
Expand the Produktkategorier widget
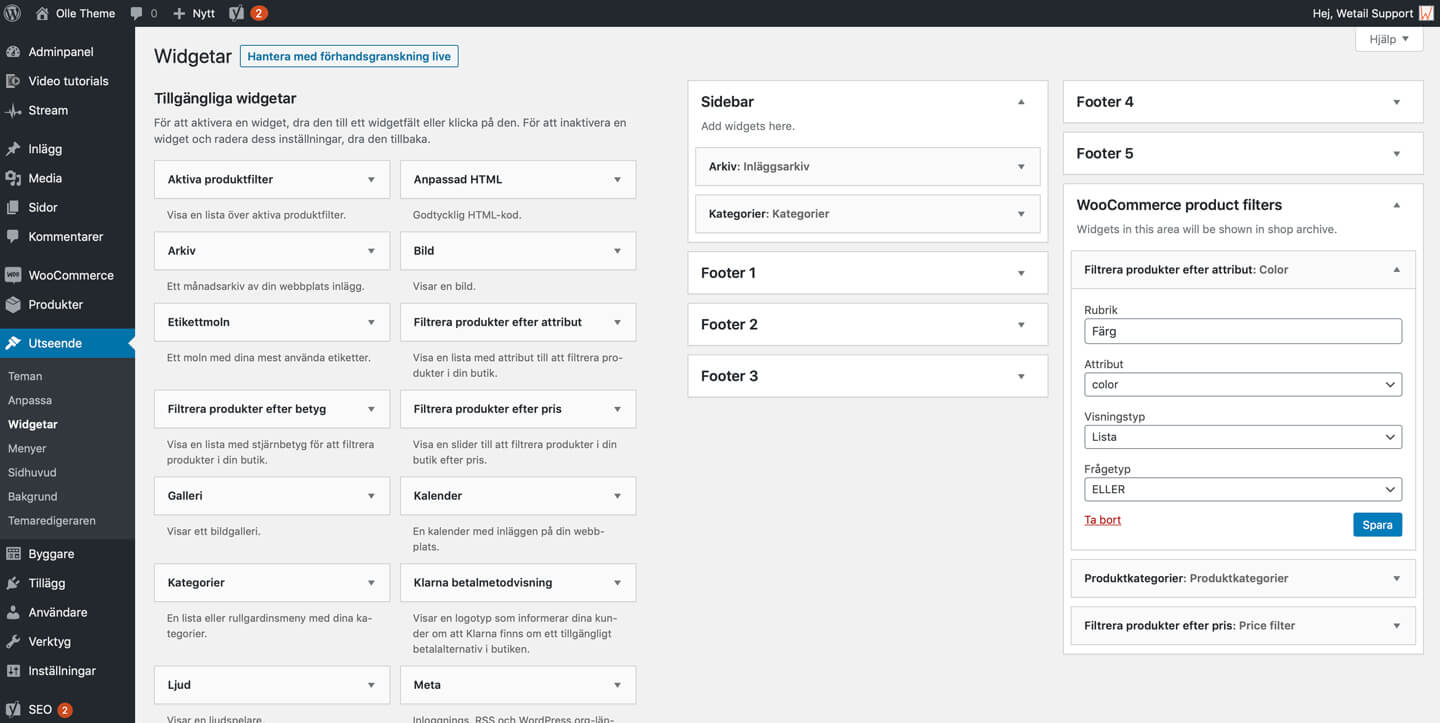coord(1396,578)
